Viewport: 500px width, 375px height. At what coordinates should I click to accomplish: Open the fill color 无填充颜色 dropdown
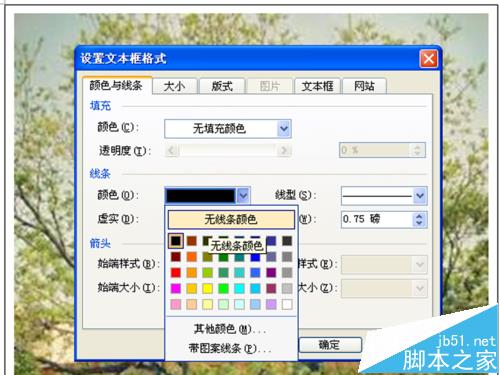pos(228,129)
